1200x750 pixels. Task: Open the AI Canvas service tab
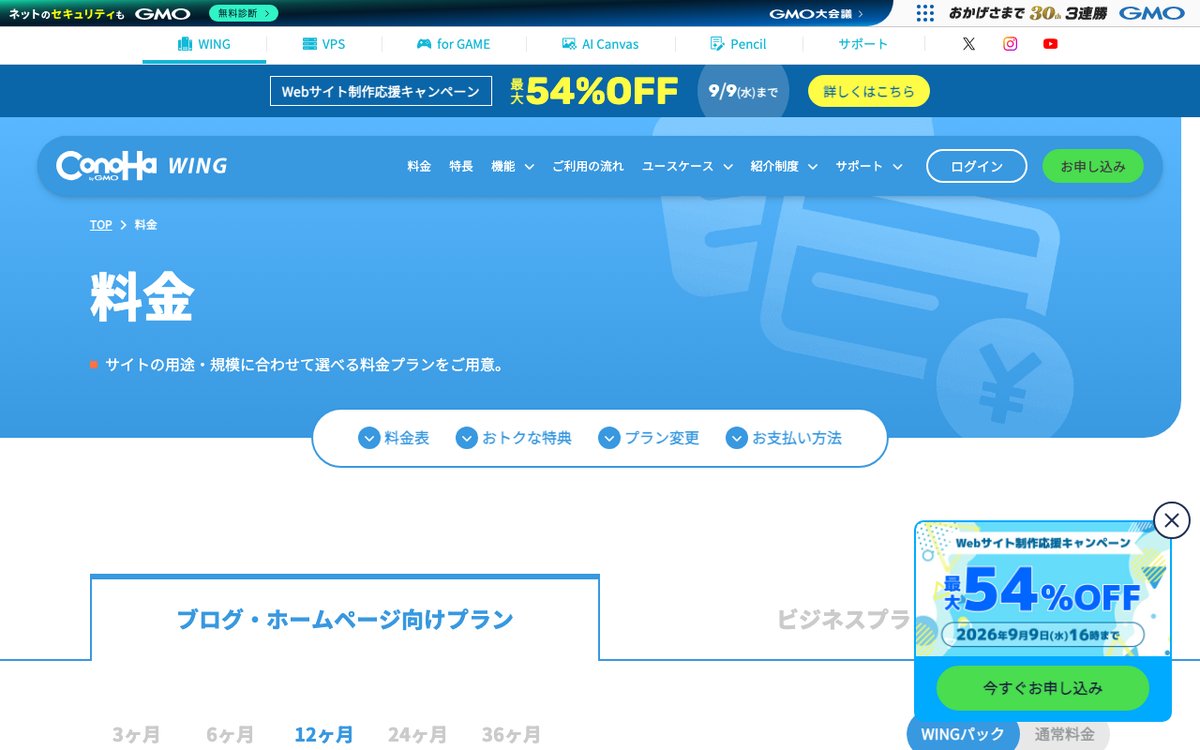[x=600, y=44]
